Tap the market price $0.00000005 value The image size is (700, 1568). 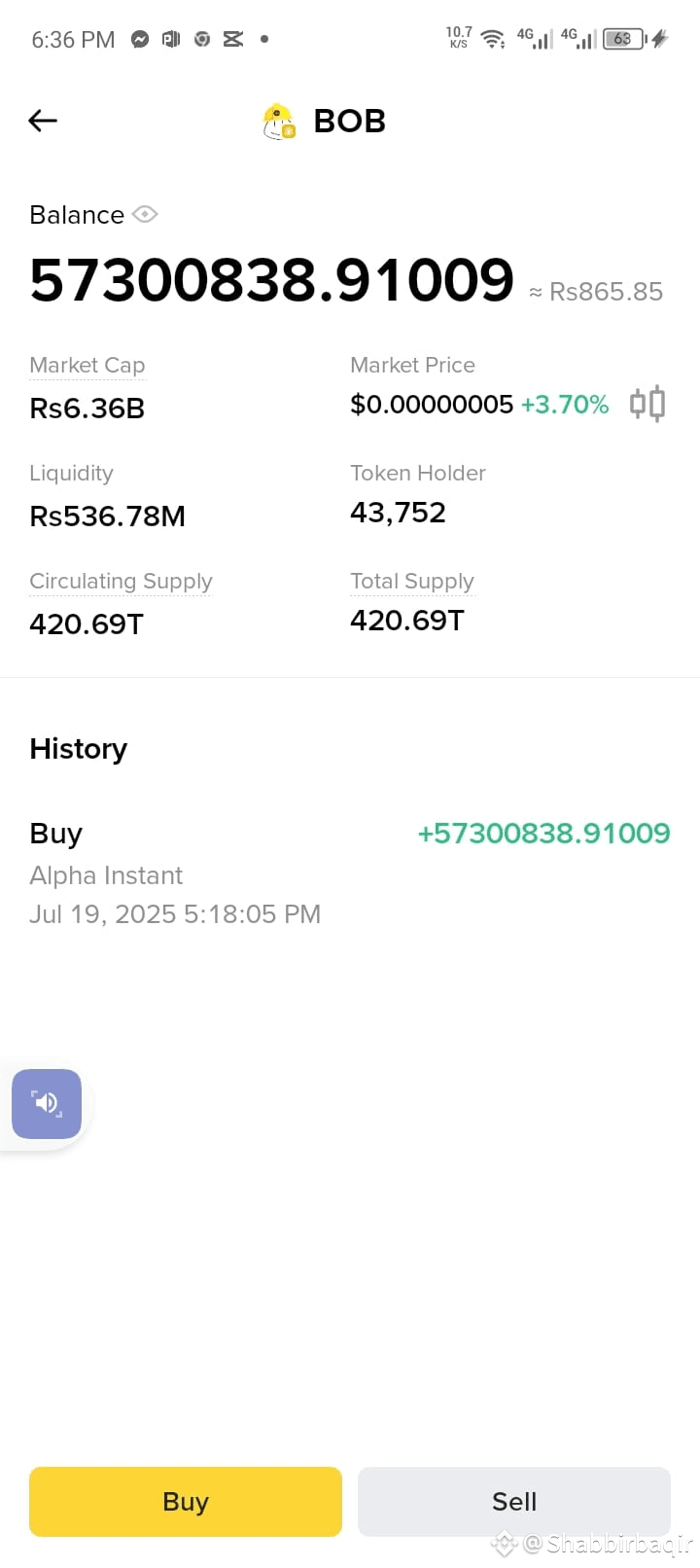[x=432, y=404]
